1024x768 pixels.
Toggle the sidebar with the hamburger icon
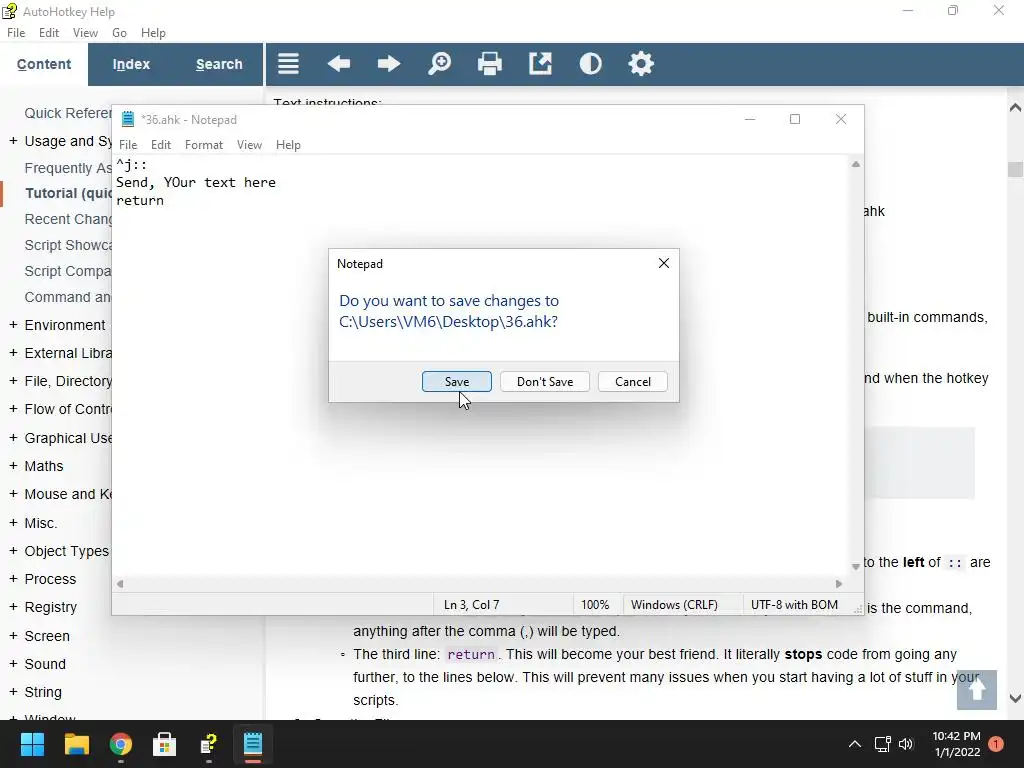[x=288, y=64]
